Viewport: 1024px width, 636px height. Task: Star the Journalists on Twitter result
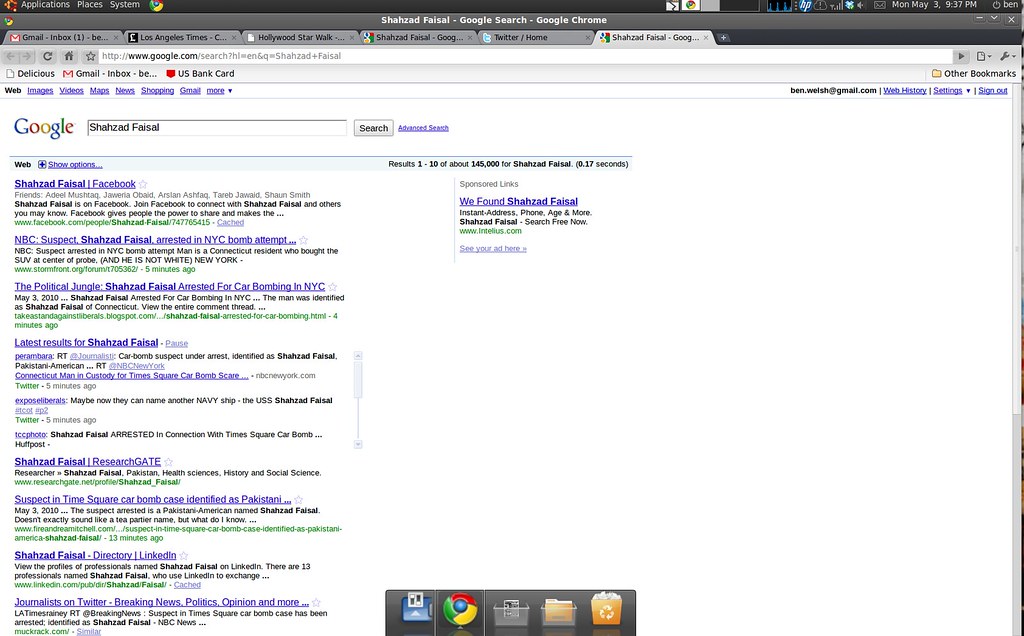[x=316, y=603]
